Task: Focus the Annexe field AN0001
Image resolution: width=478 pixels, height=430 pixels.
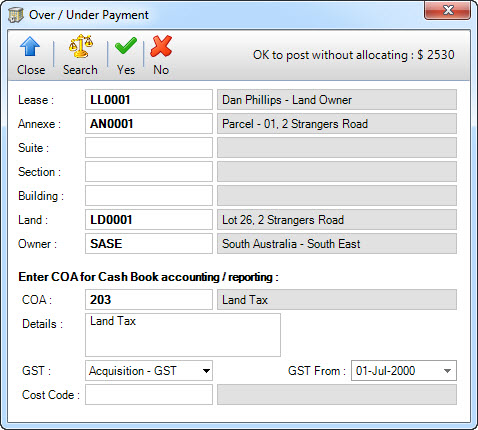Action: point(149,124)
